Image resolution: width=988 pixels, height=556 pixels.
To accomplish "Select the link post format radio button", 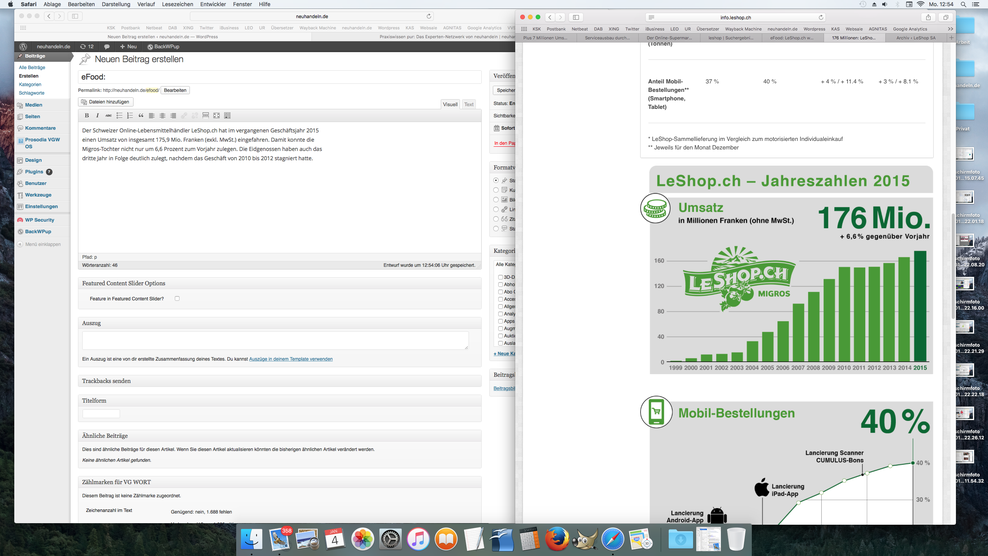I will pos(496,209).
